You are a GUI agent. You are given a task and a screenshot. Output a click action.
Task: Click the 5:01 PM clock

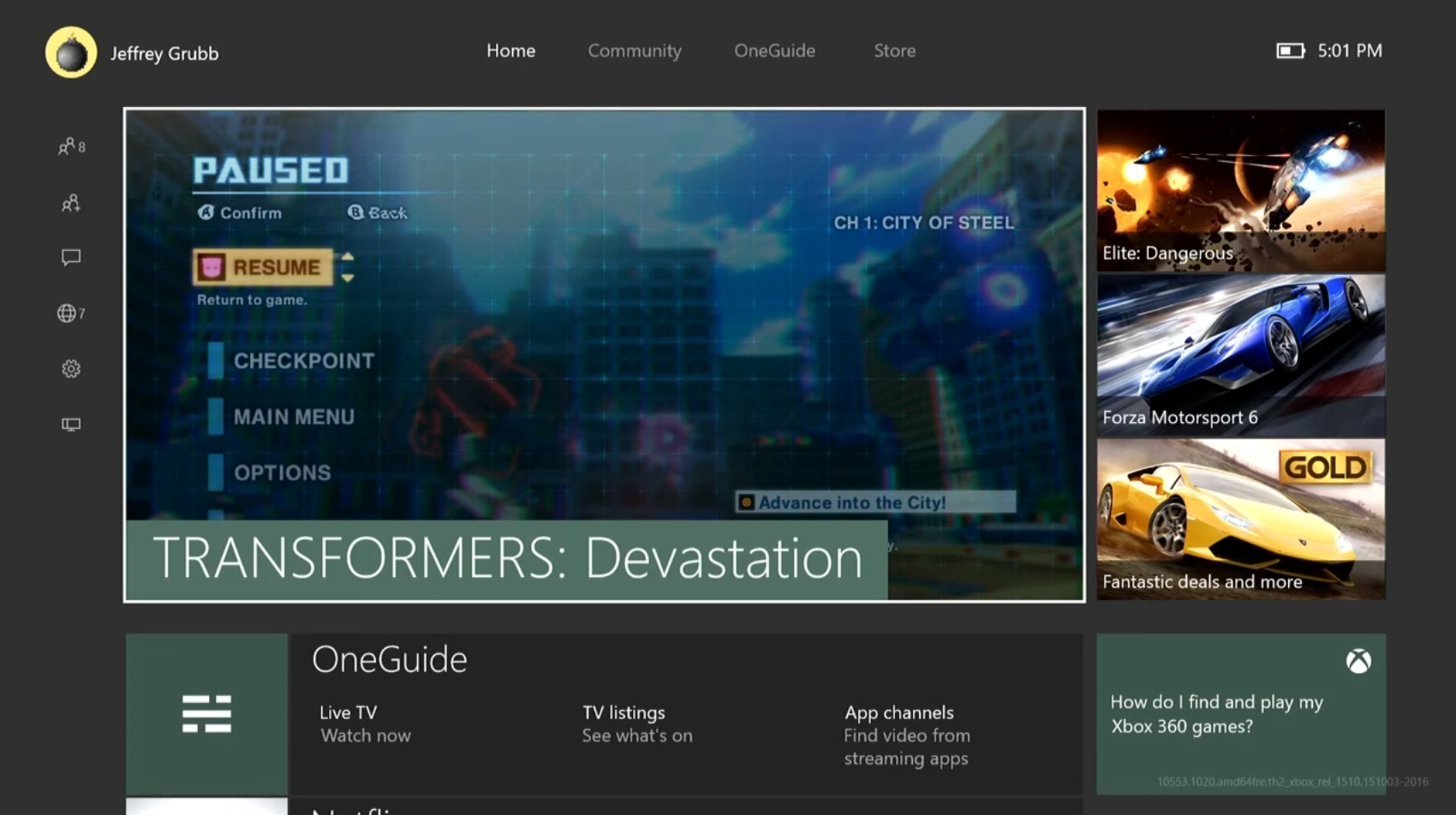click(x=1350, y=51)
